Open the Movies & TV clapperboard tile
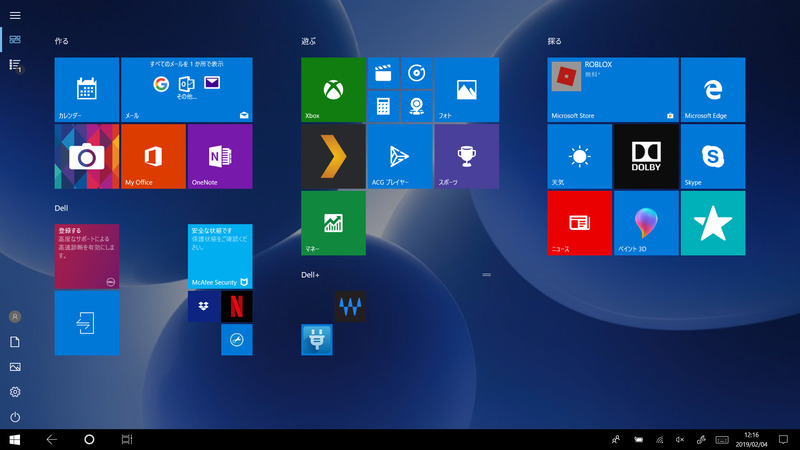The width and height of the screenshot is (800, 450). (x=383, y=73)
